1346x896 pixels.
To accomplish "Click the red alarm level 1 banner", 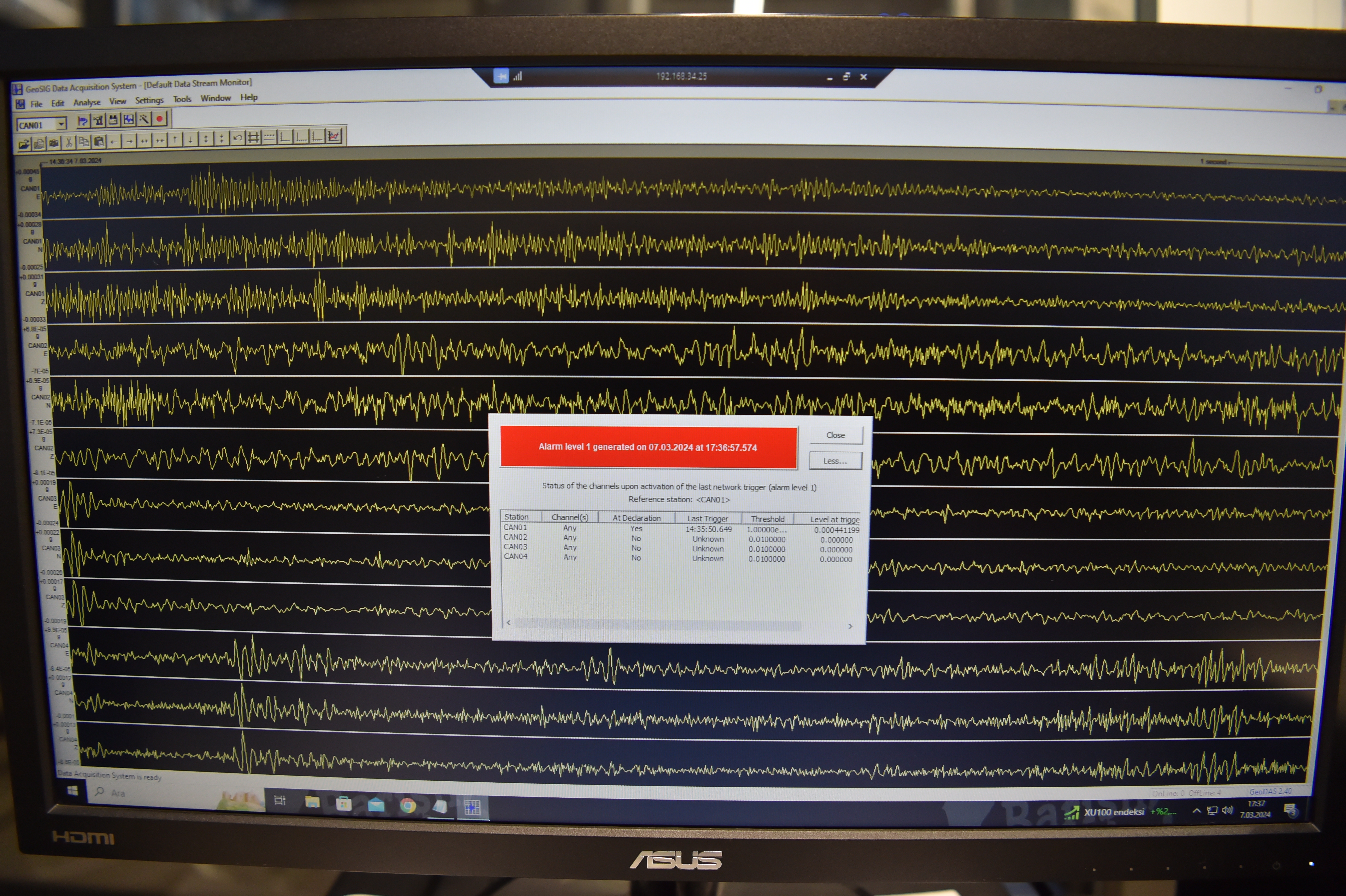I will pyautogui.click(x=648, y=447).
